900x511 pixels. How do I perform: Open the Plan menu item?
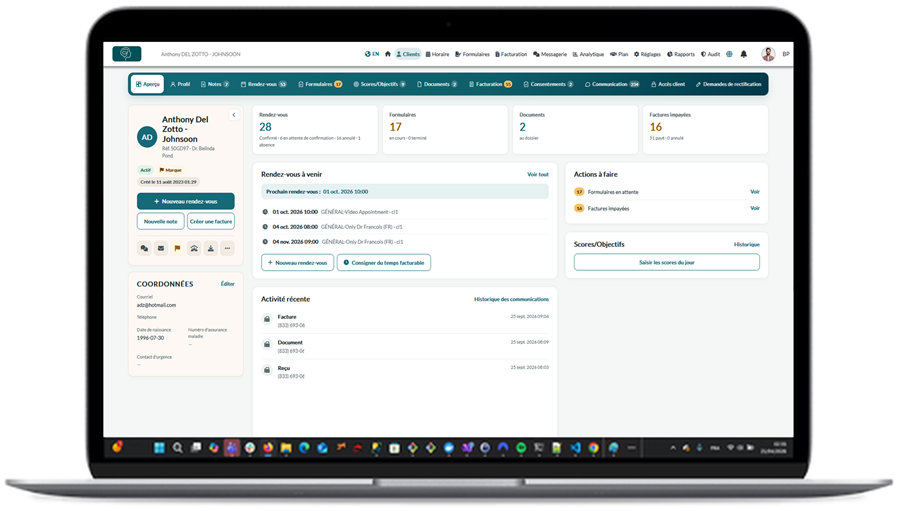pyautogui.click(x=619, y=54)
